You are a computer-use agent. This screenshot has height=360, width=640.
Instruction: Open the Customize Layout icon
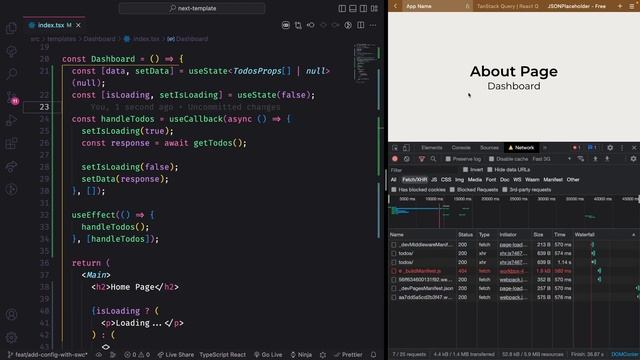click(374, 8)
